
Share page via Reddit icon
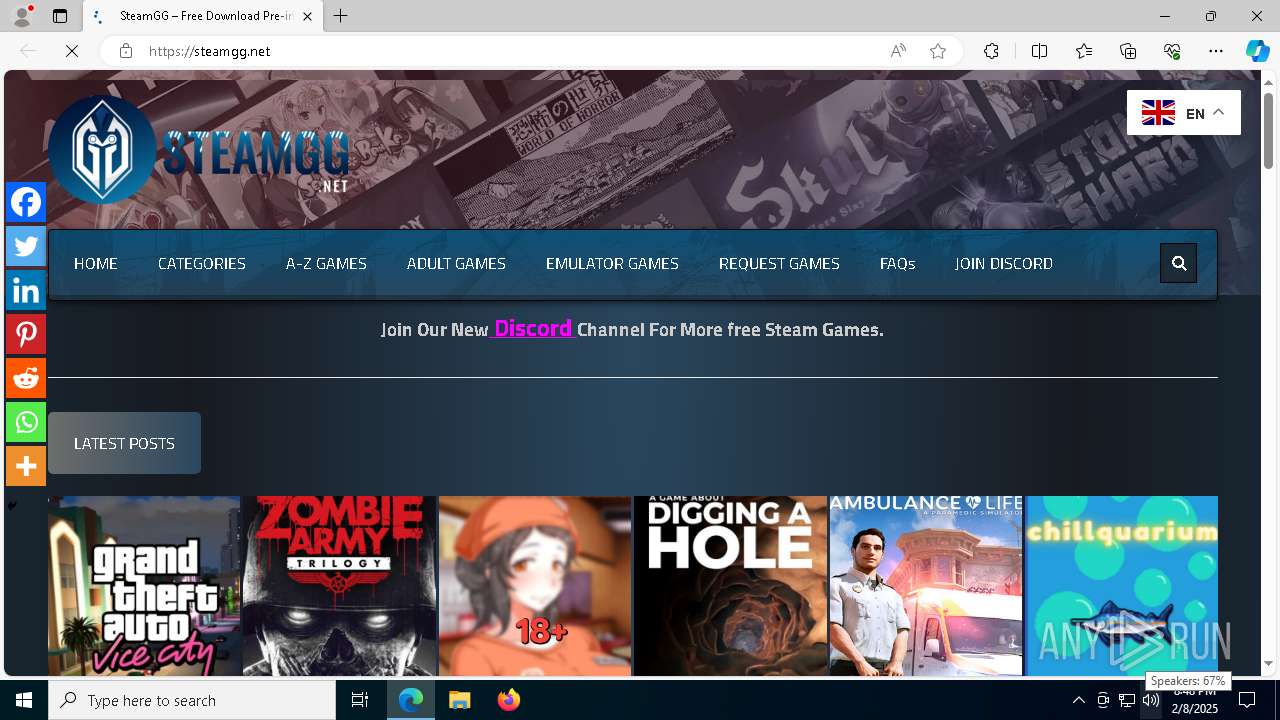pos(26,378)
